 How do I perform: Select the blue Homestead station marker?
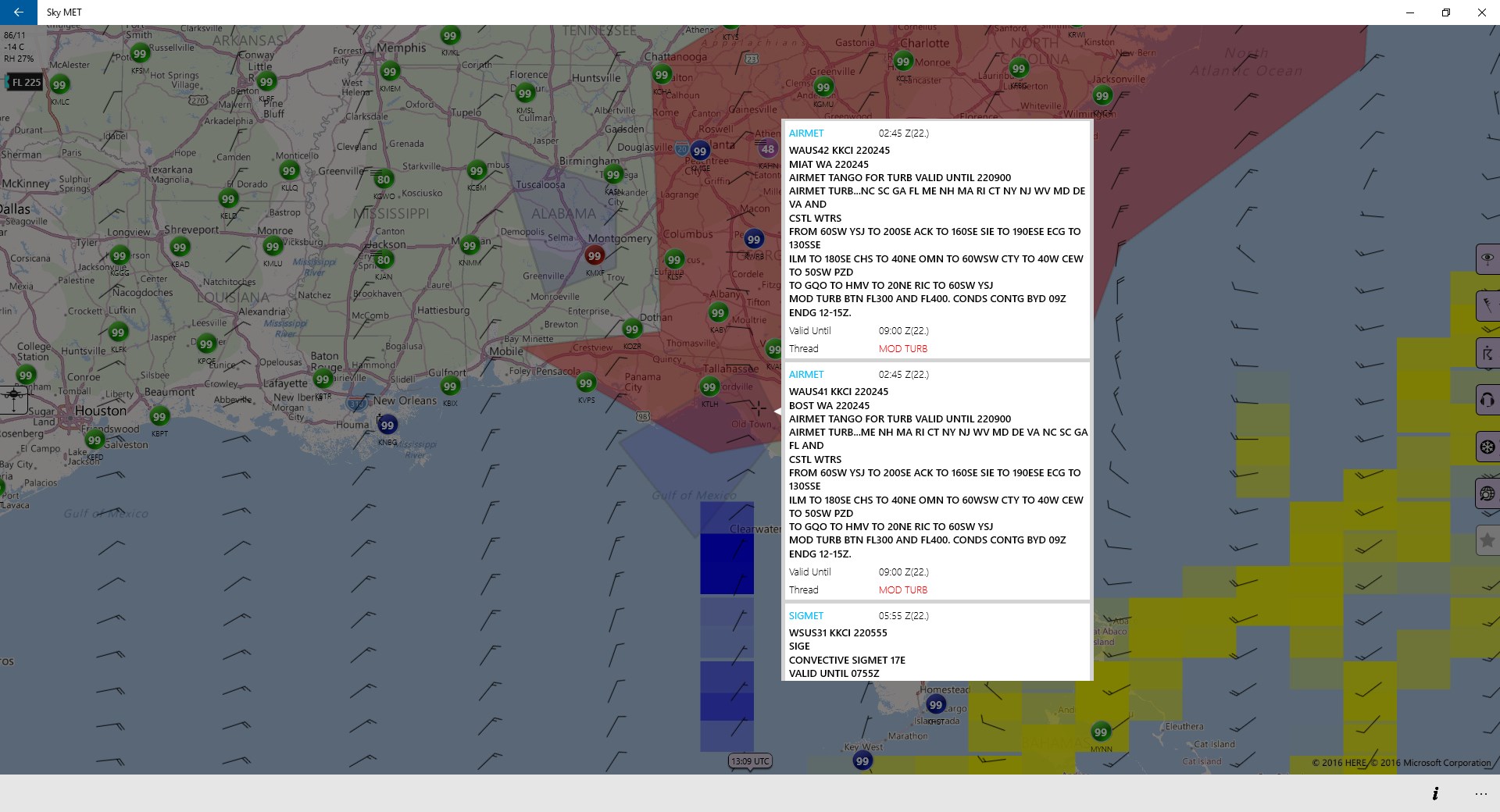pos(936,705)
